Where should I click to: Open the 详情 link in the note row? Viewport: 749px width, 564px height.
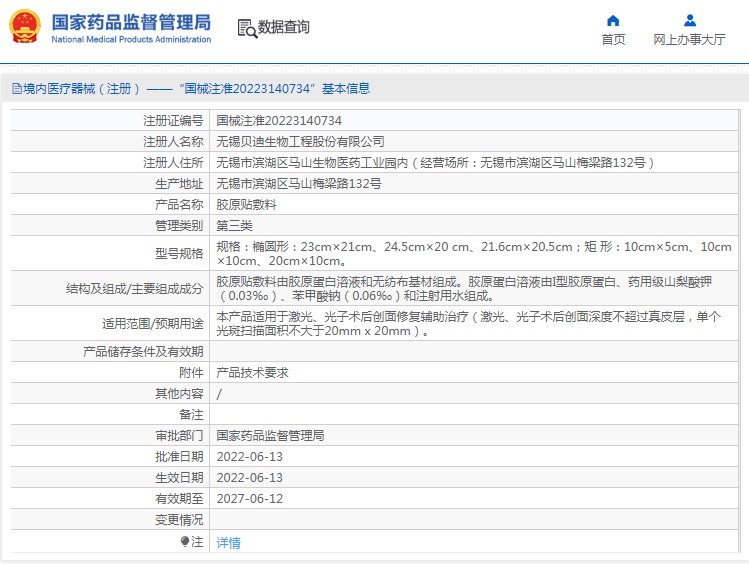click(228, 543)
